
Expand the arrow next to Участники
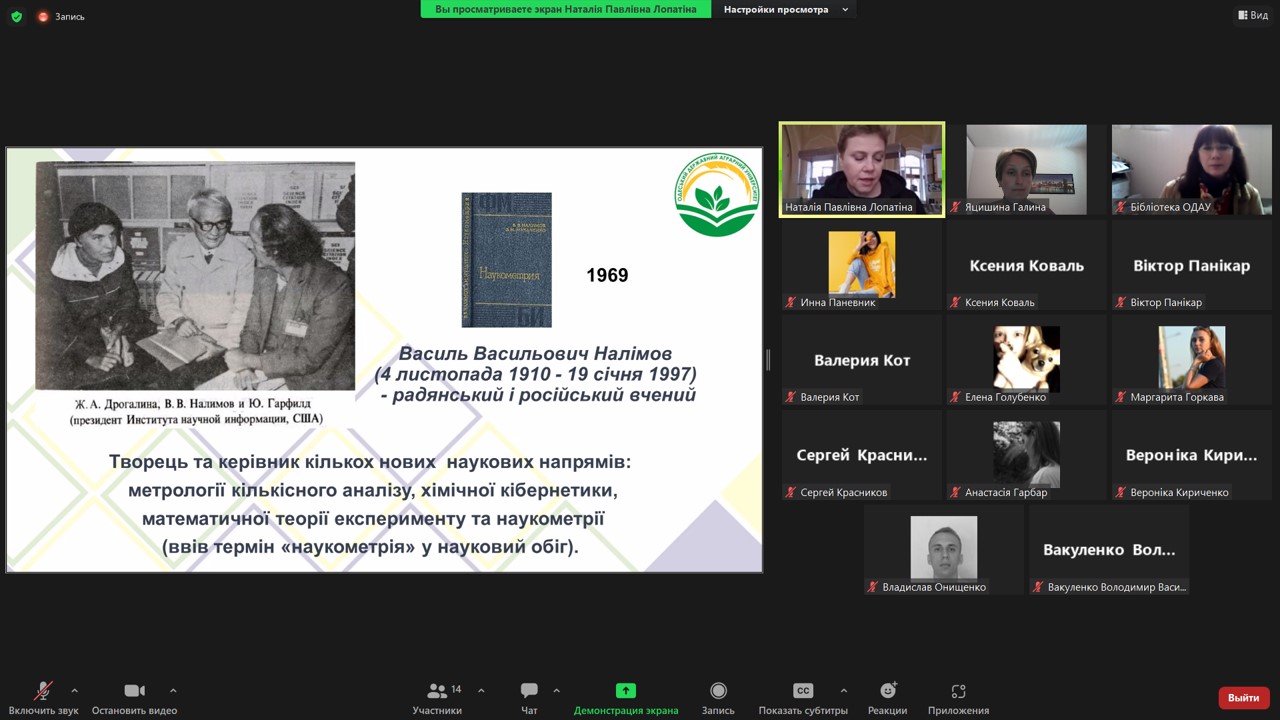point(481,690)
